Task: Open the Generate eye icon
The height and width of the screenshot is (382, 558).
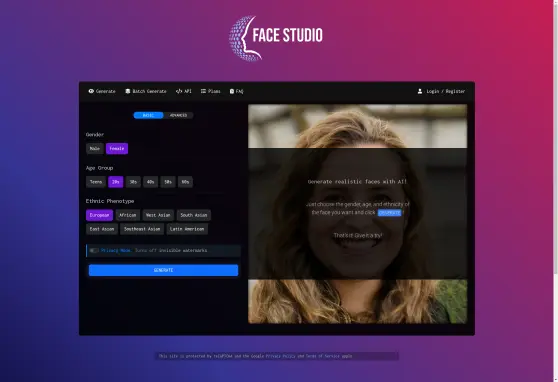Action: pyautogui.click(x=91, y=91)
